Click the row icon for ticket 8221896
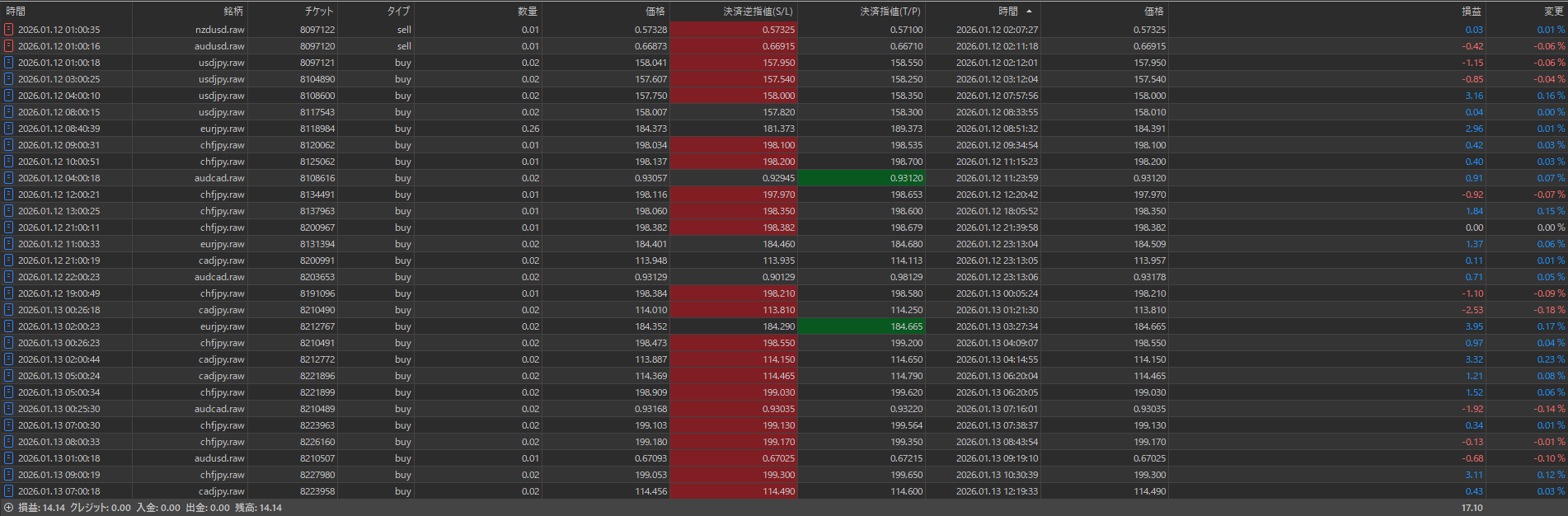 [x=8, y=376]
